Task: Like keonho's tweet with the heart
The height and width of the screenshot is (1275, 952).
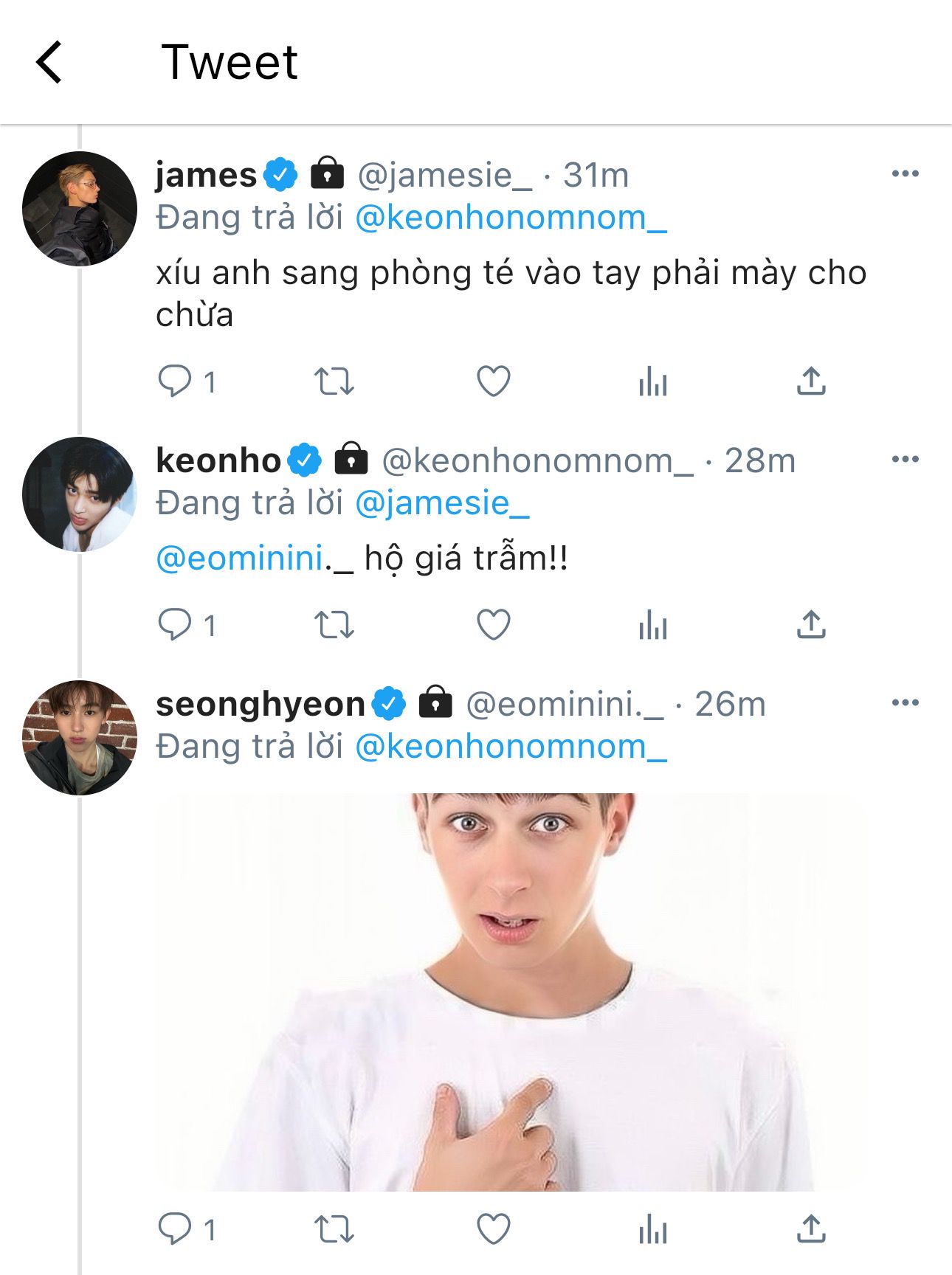Action: [493, 625]
